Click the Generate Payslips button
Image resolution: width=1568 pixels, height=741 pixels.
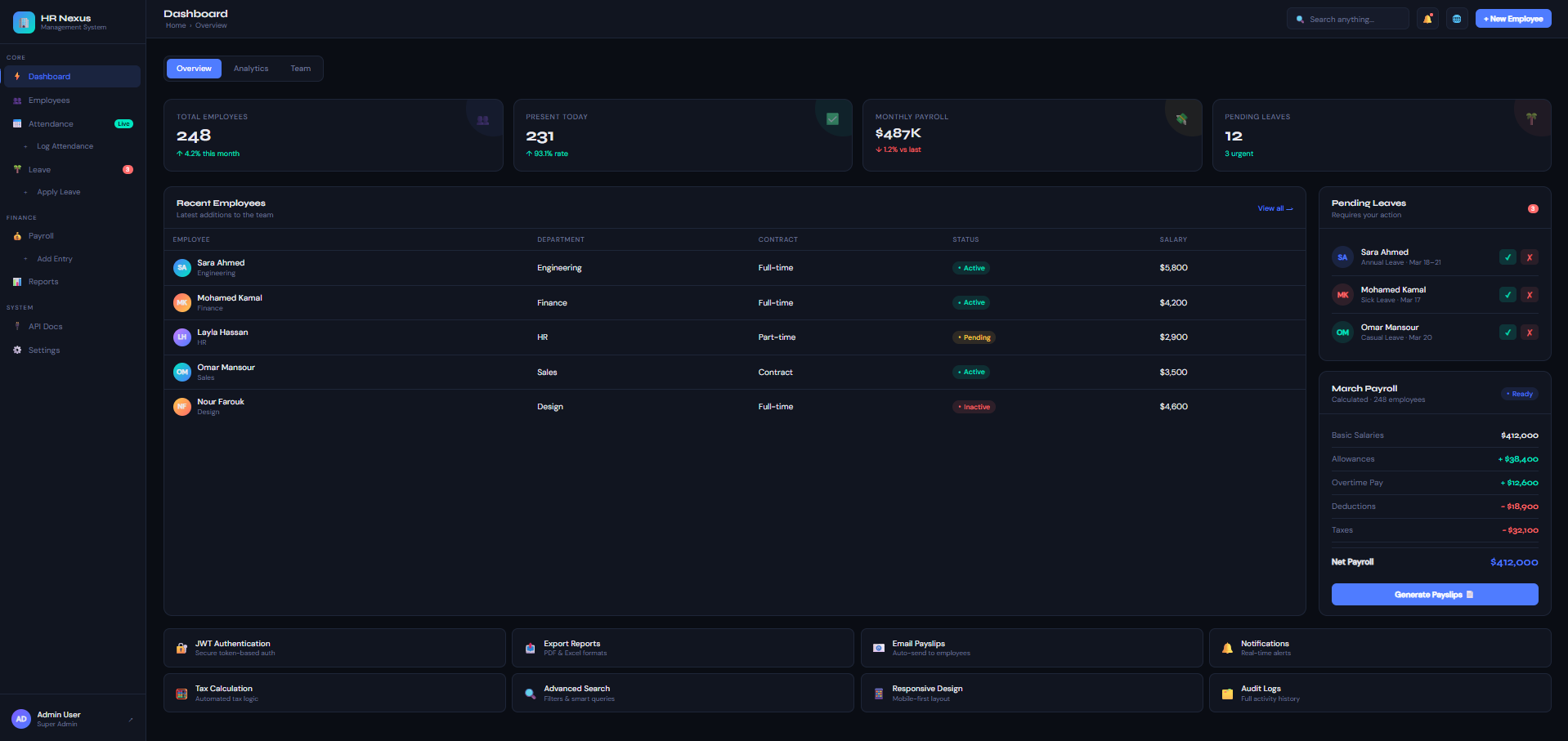pos(1435,595)
